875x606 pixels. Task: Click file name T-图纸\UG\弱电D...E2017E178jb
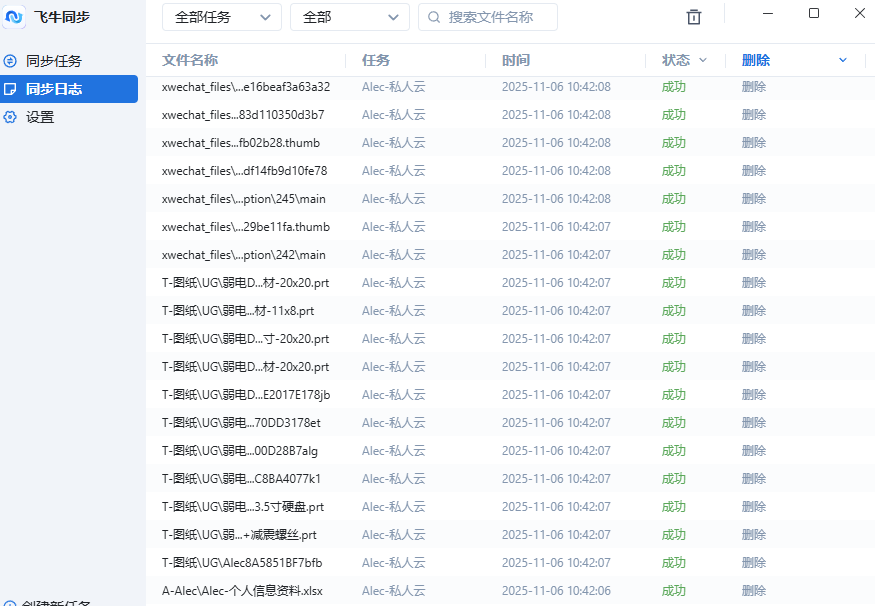(x=246, y=395)
